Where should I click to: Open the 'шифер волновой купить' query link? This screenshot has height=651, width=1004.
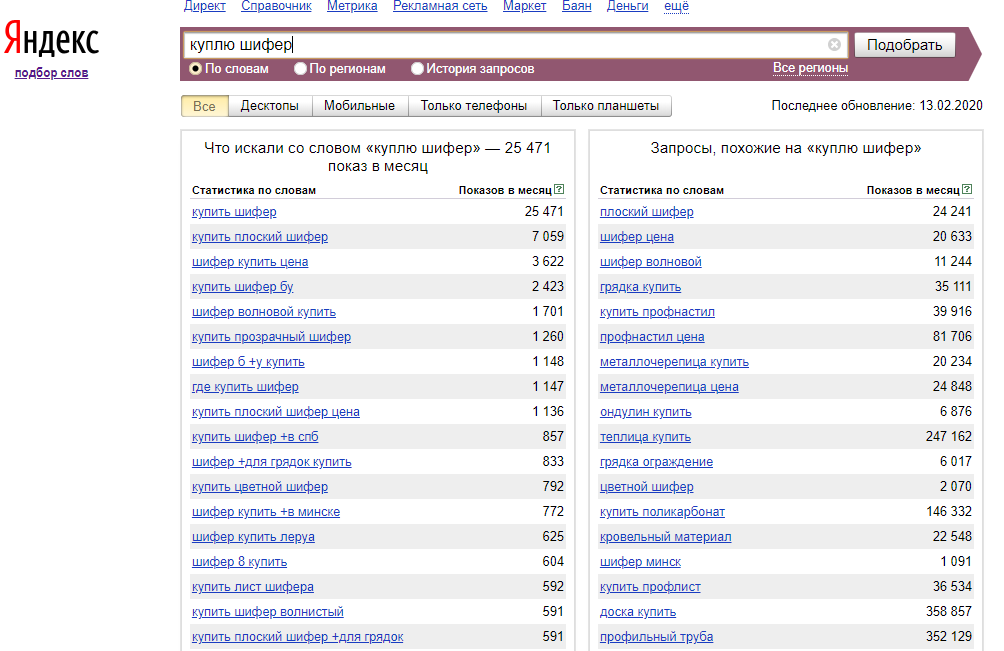pos(264,312)
